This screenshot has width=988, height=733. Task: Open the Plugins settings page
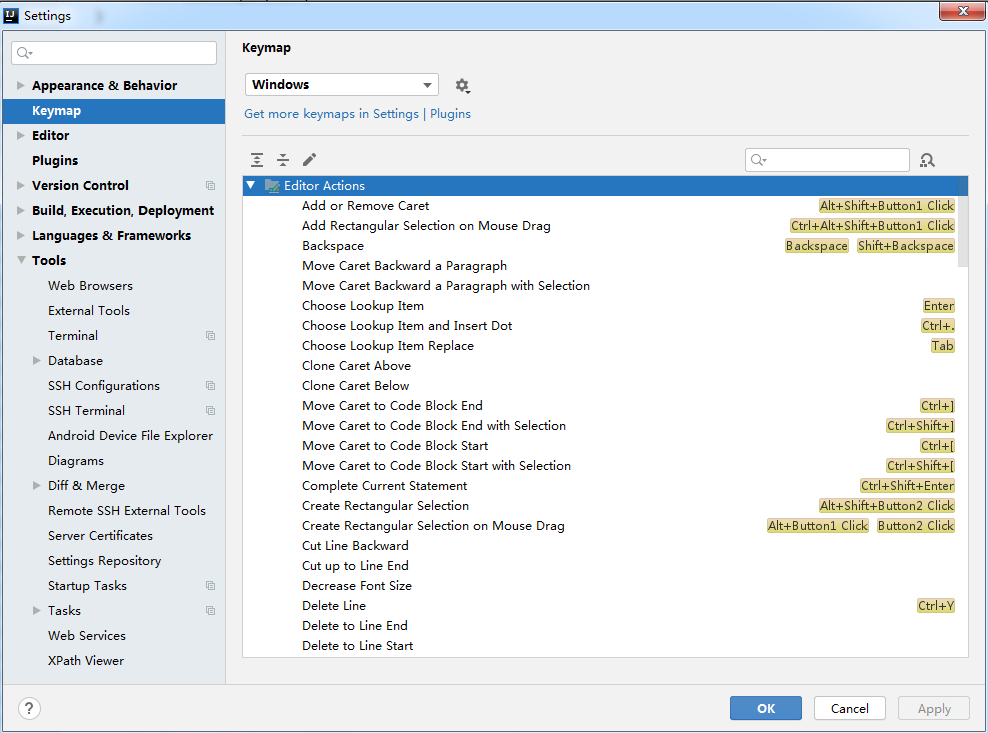[x=55, y=161]
